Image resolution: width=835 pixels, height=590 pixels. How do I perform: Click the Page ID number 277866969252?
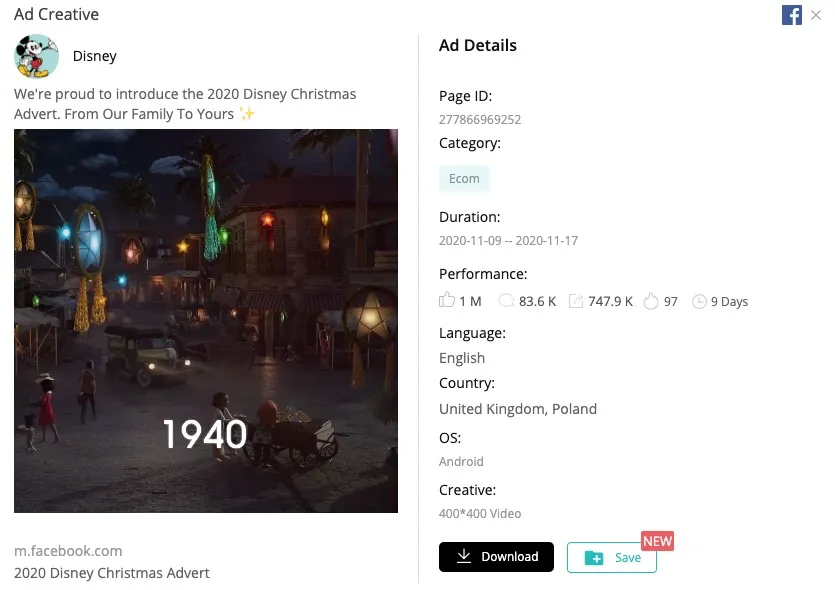[480, 119]
